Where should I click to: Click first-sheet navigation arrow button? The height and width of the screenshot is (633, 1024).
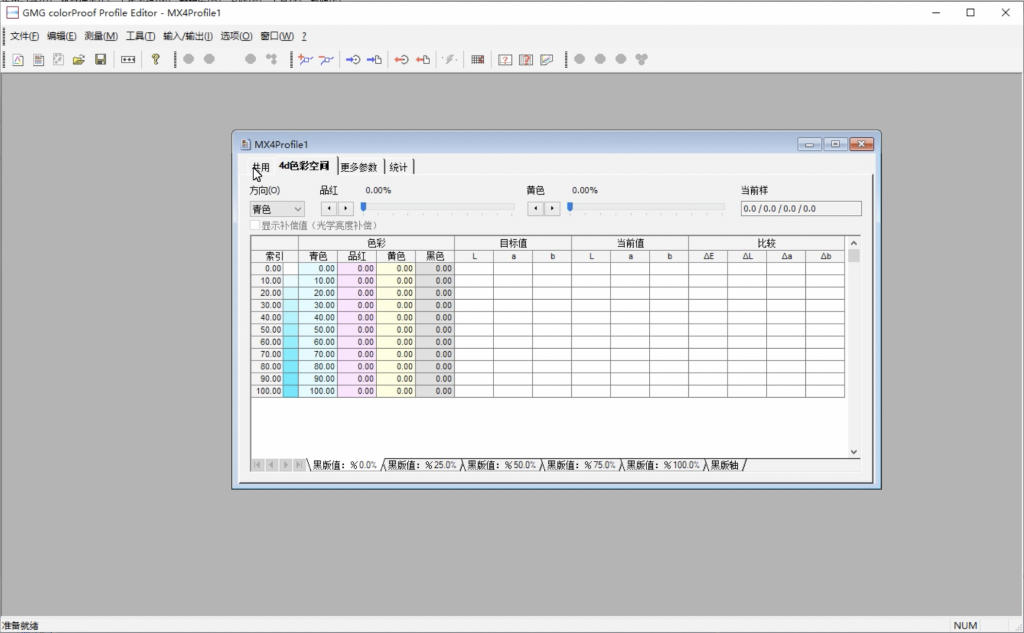(257, 465)
